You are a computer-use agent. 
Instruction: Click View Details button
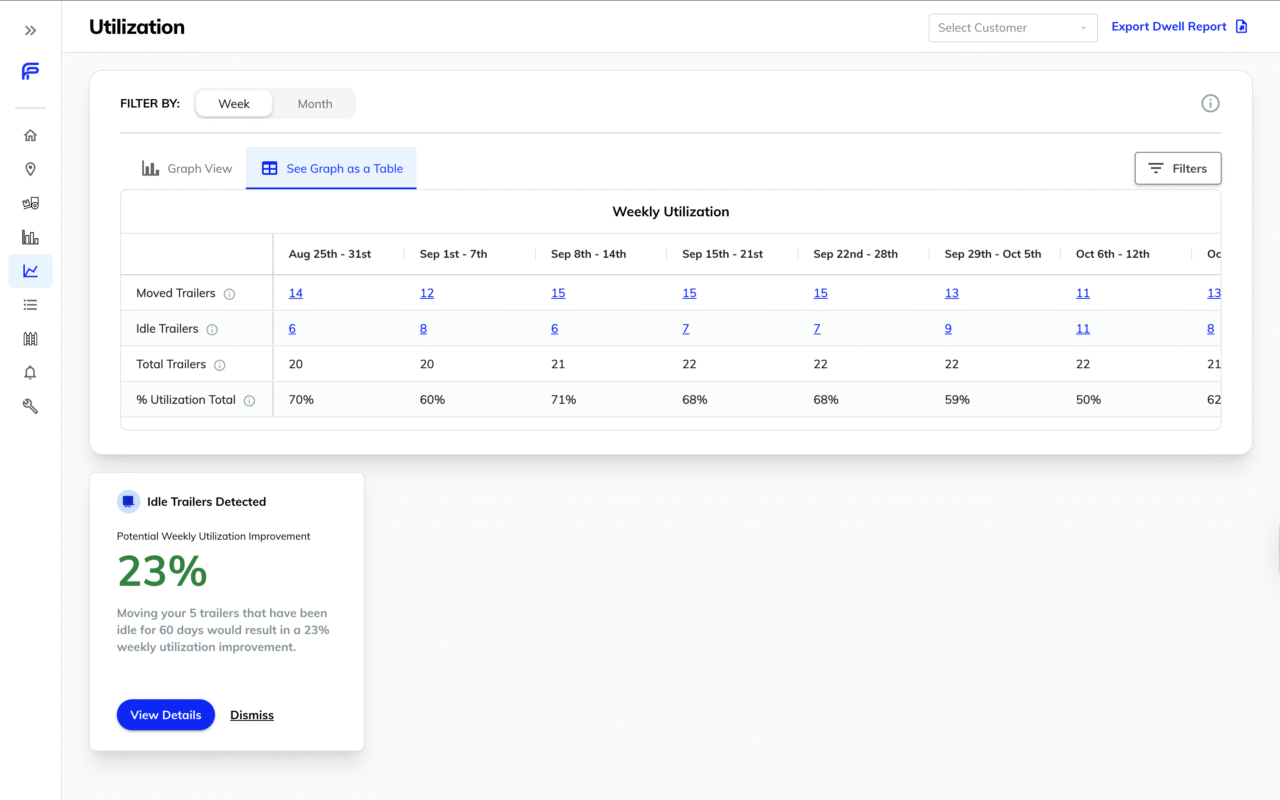point(166,715)
